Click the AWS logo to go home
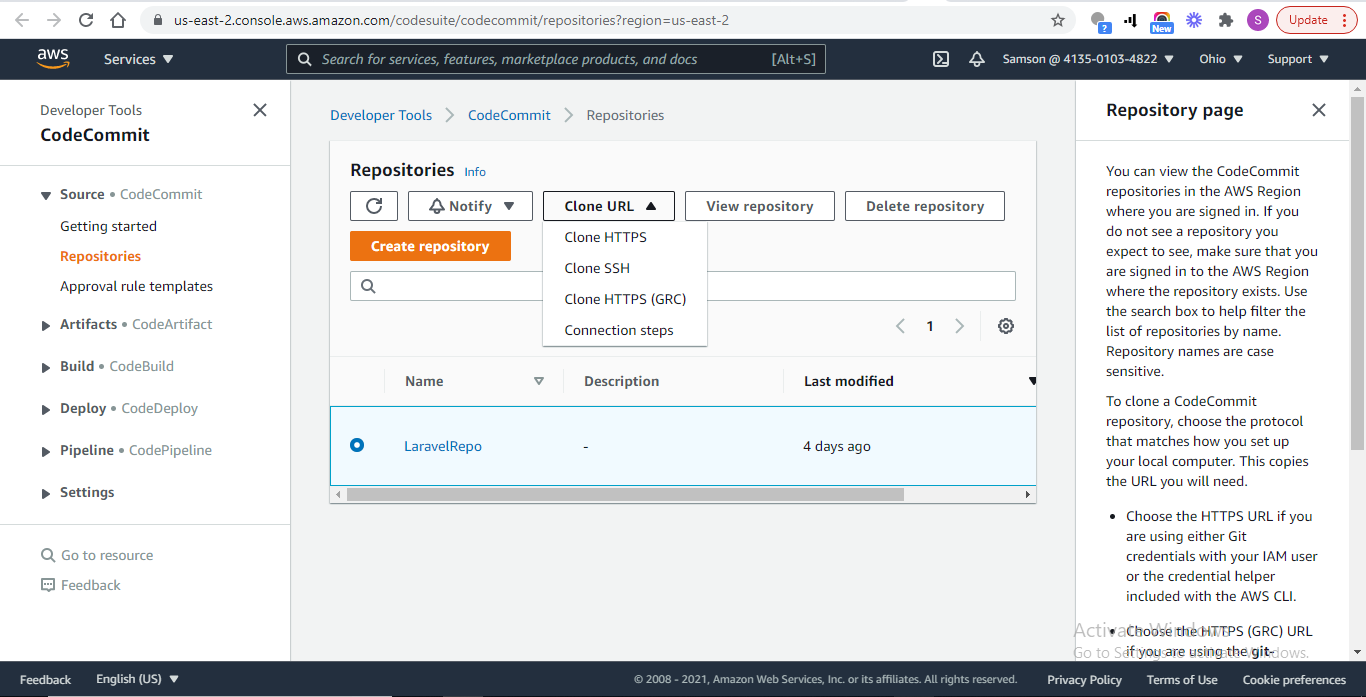Viewport: 1366px width, 697px height. click(x=53, y=59)
